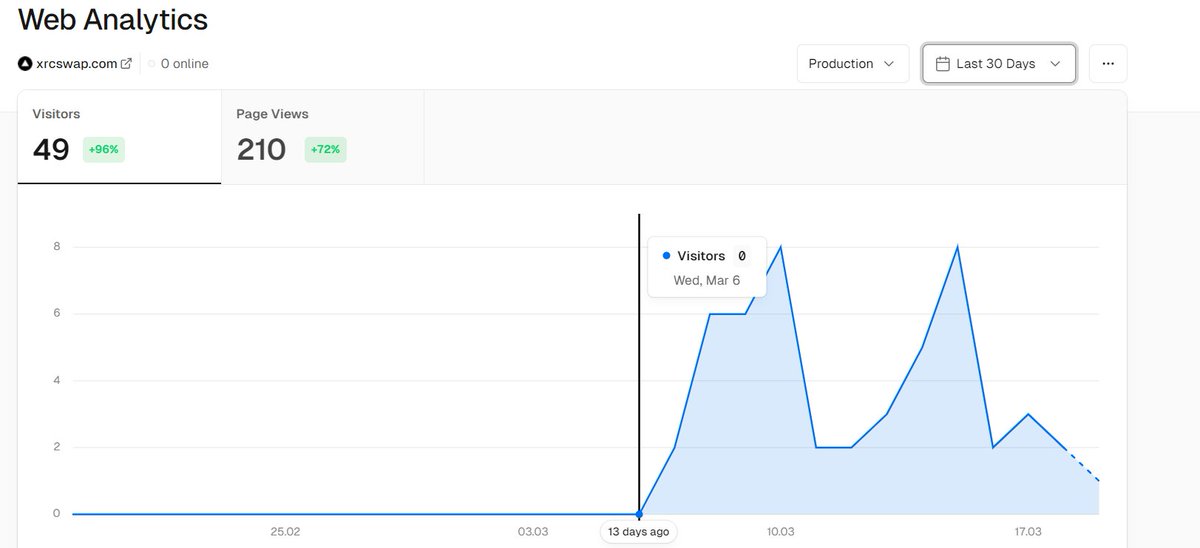Click the +96% visitors change badge

[104, 150]
